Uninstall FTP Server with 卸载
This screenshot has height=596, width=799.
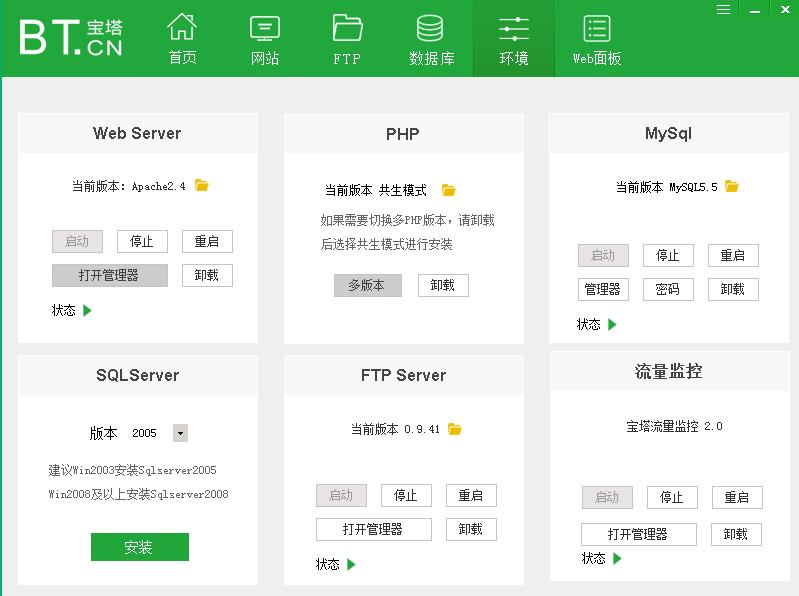tap(471, 530)
